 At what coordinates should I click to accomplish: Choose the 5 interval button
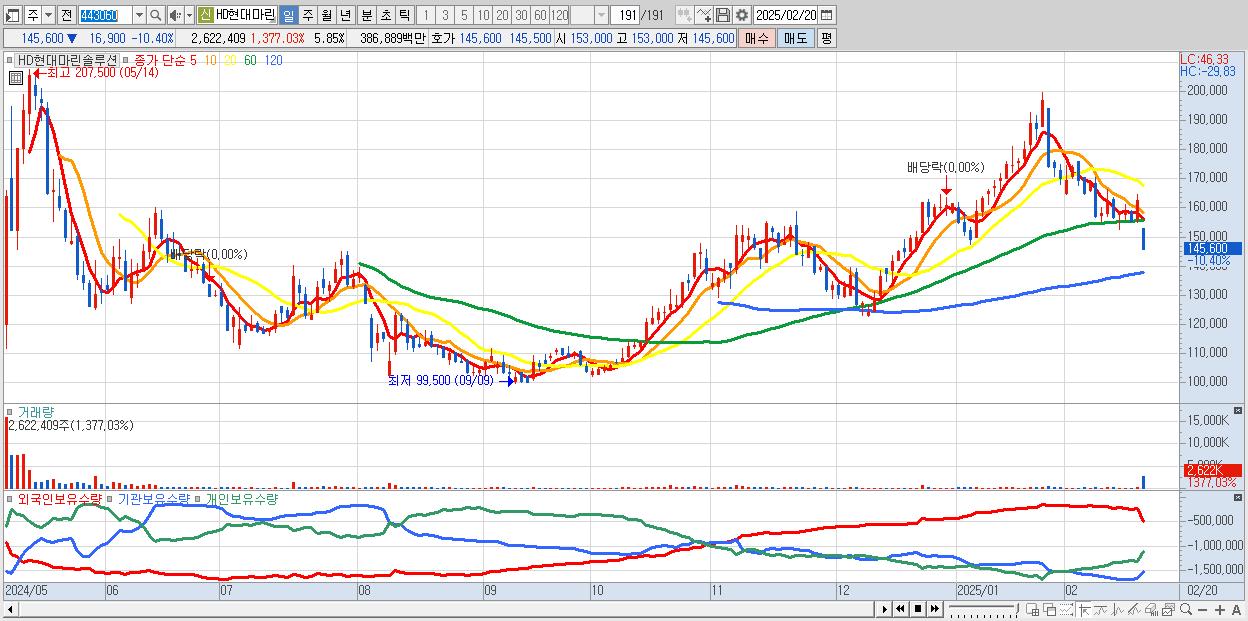pos(464,15)
